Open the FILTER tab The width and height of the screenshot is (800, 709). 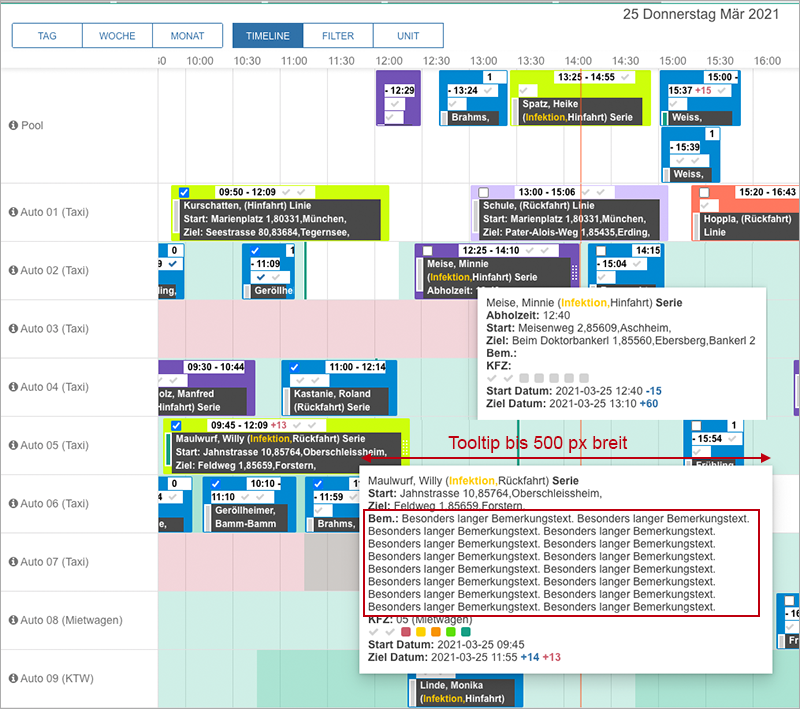tap(338, 36)
